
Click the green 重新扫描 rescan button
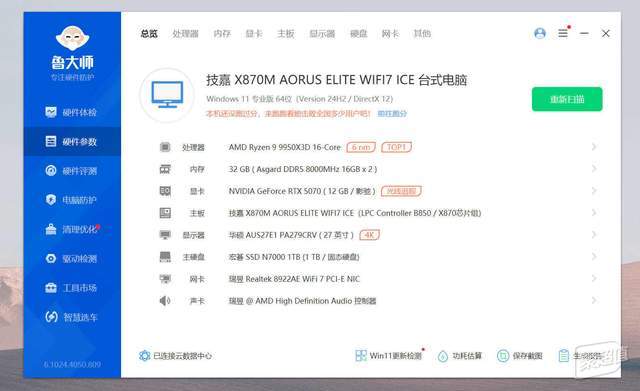pos(567,99)
